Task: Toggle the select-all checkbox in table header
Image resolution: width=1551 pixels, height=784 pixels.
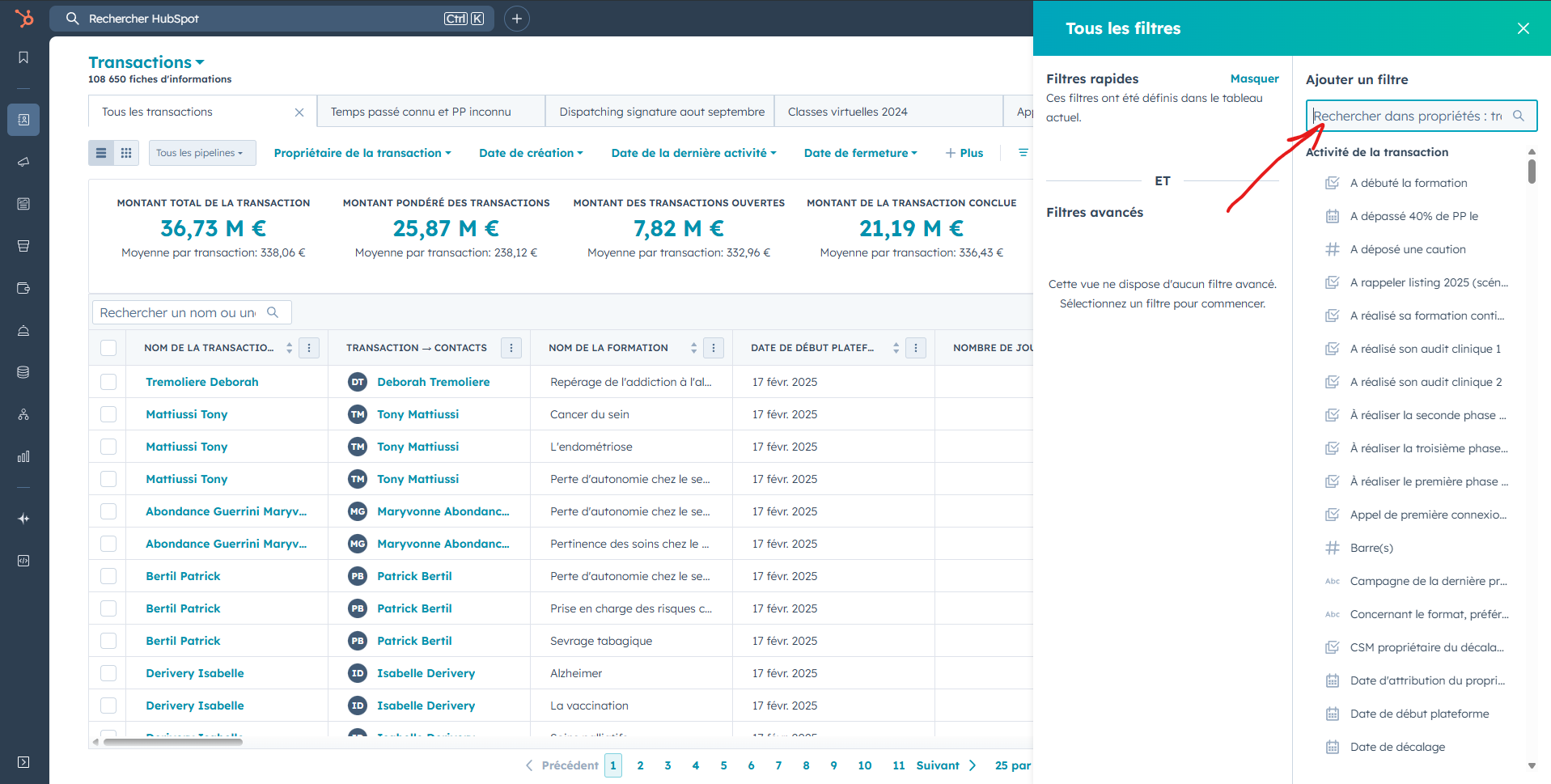Action: coord(108,348)
